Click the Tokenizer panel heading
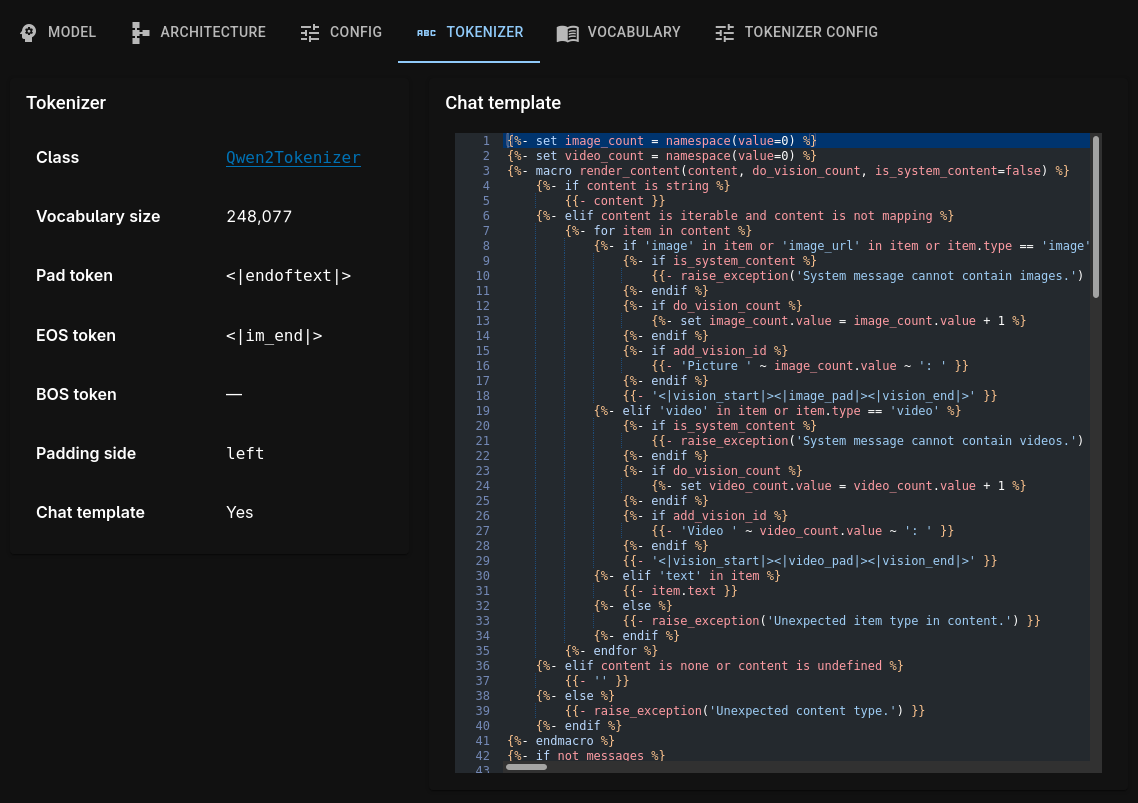This screenshot has height=803, width=1138. 66,103
